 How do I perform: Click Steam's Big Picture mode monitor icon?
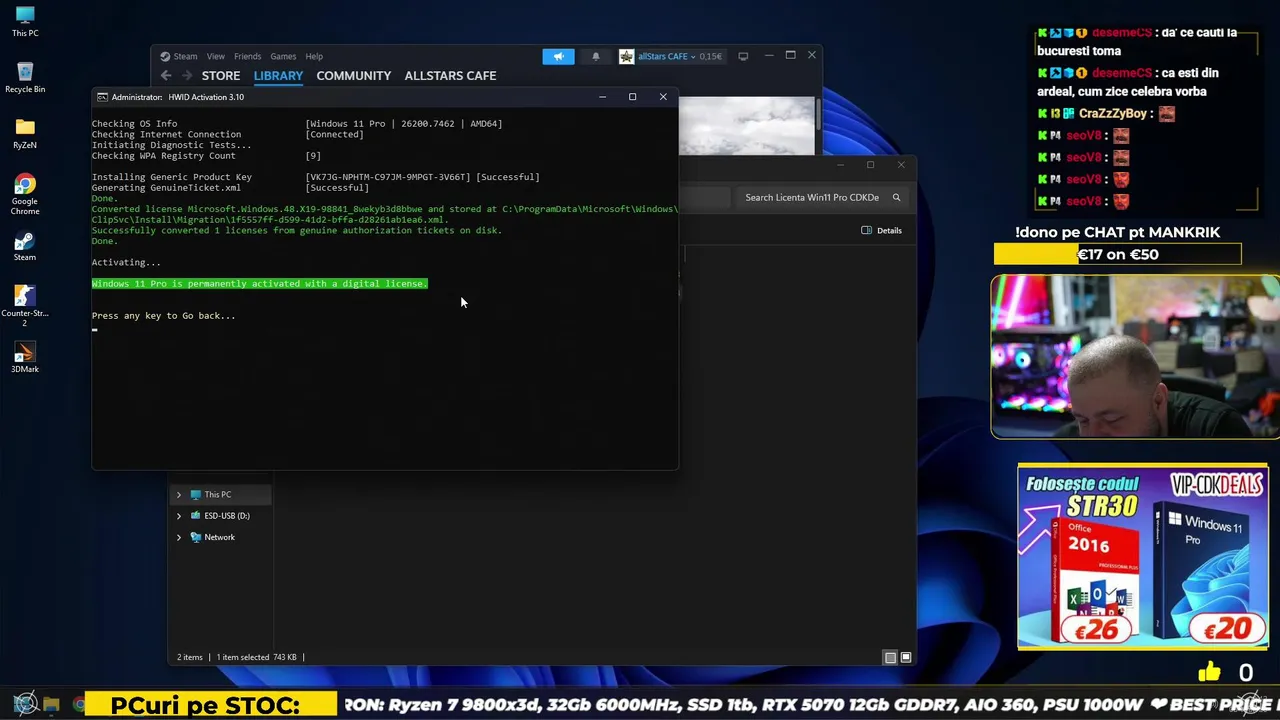coord(743,56)
